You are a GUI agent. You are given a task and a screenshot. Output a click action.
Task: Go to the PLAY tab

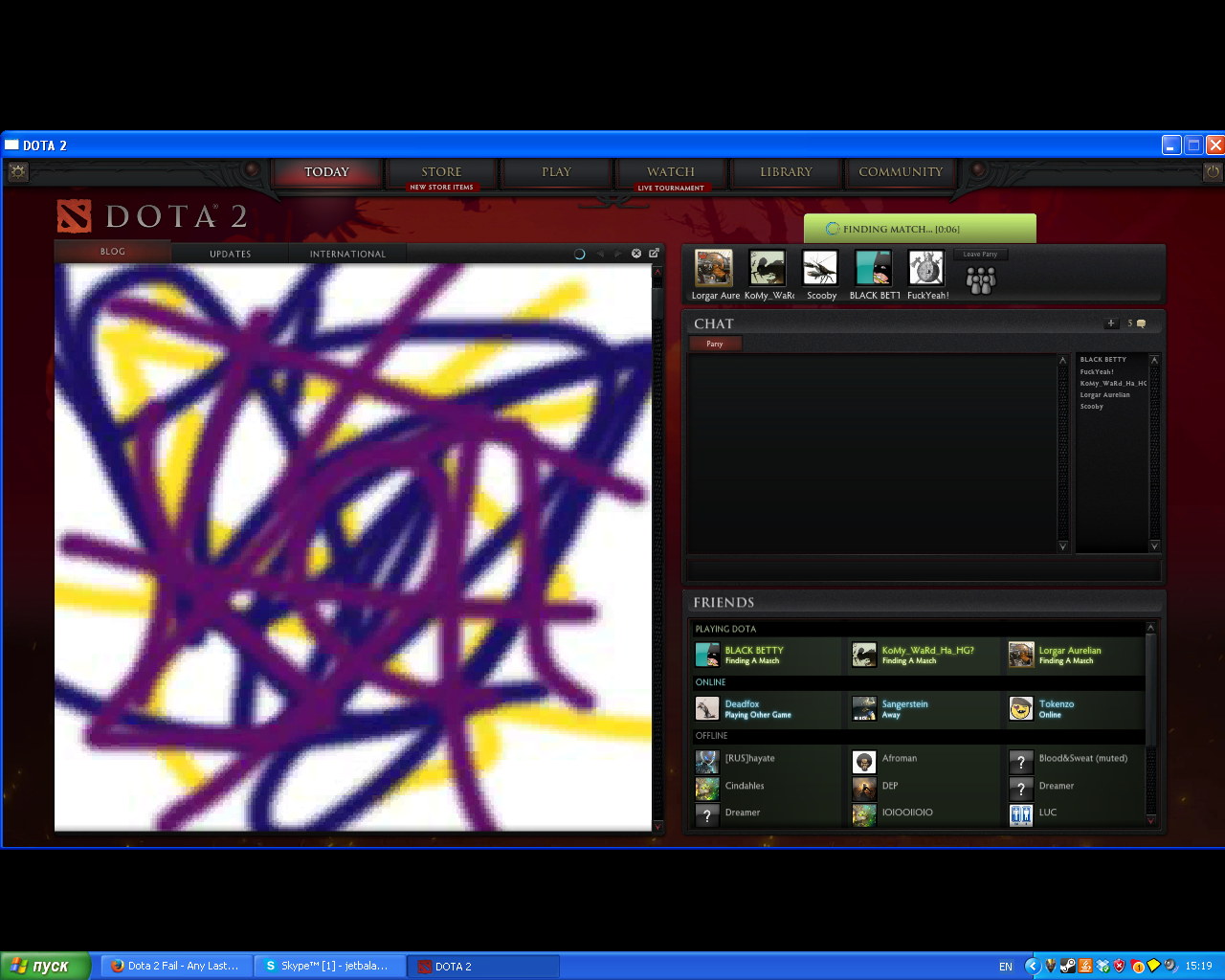coord(556,172)
